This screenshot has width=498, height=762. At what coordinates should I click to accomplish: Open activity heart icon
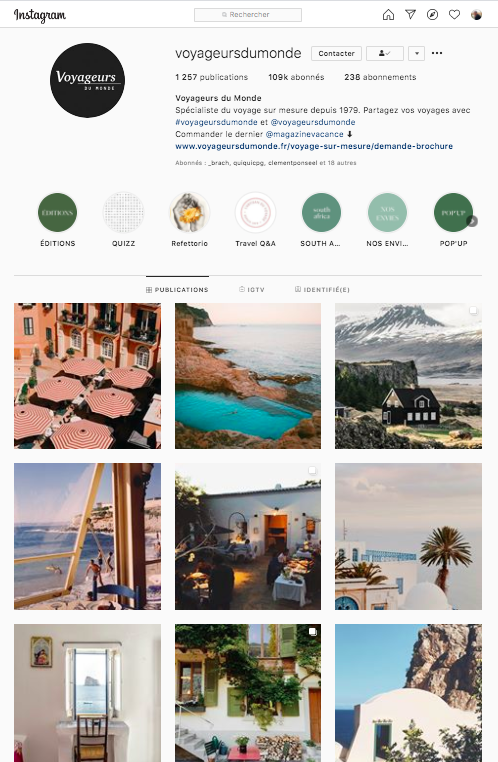tap(454, 15)
